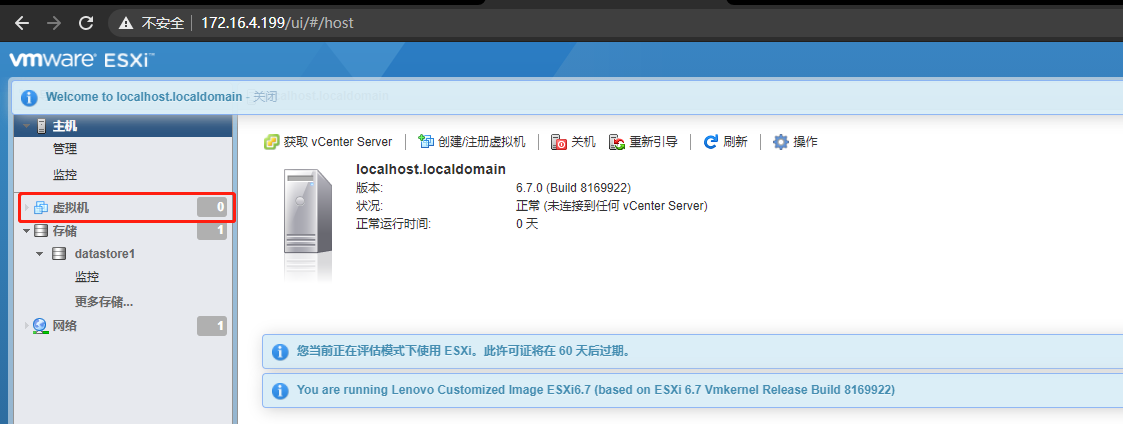Click the datastore icon beside datastore1
This screenshot has width=1123, height=424.
point(59,254)
